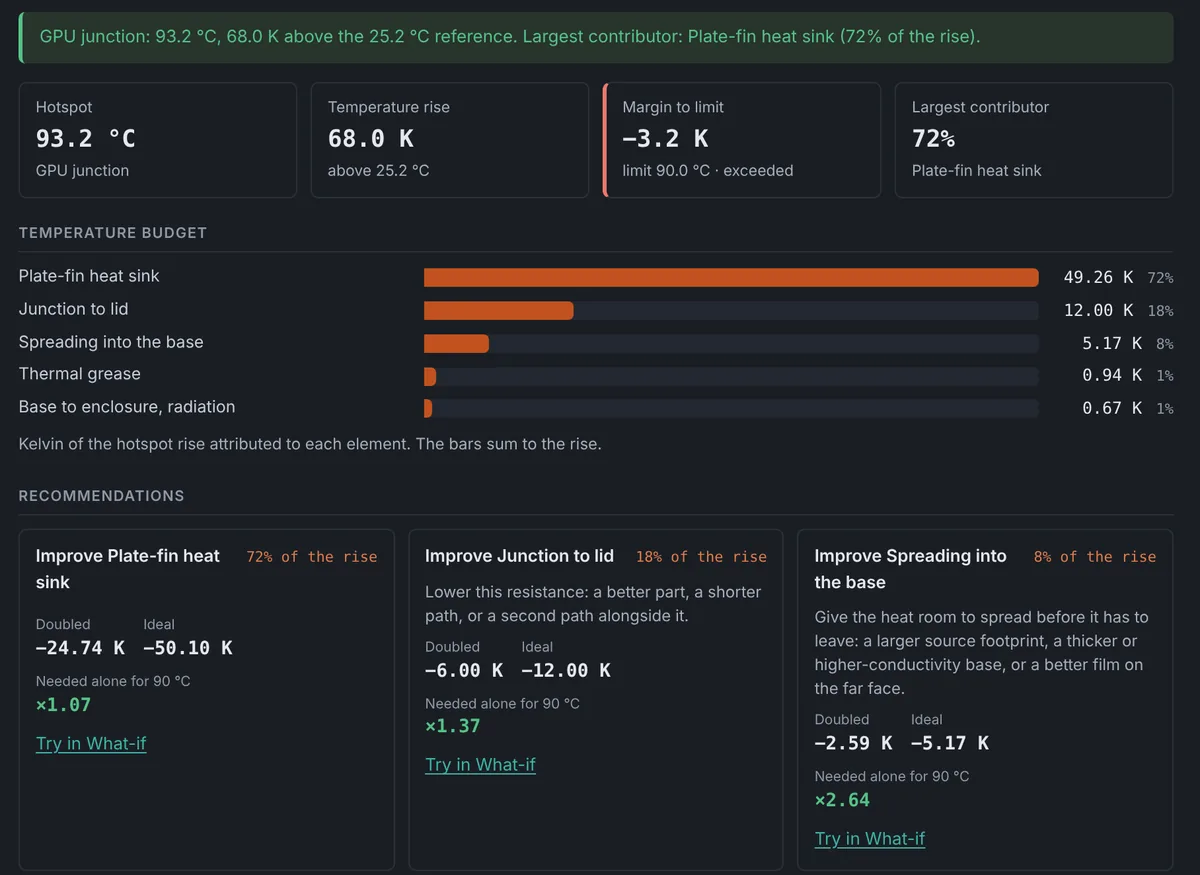Select the Hotspot 93.2 °C card

[x=158, y=140]
